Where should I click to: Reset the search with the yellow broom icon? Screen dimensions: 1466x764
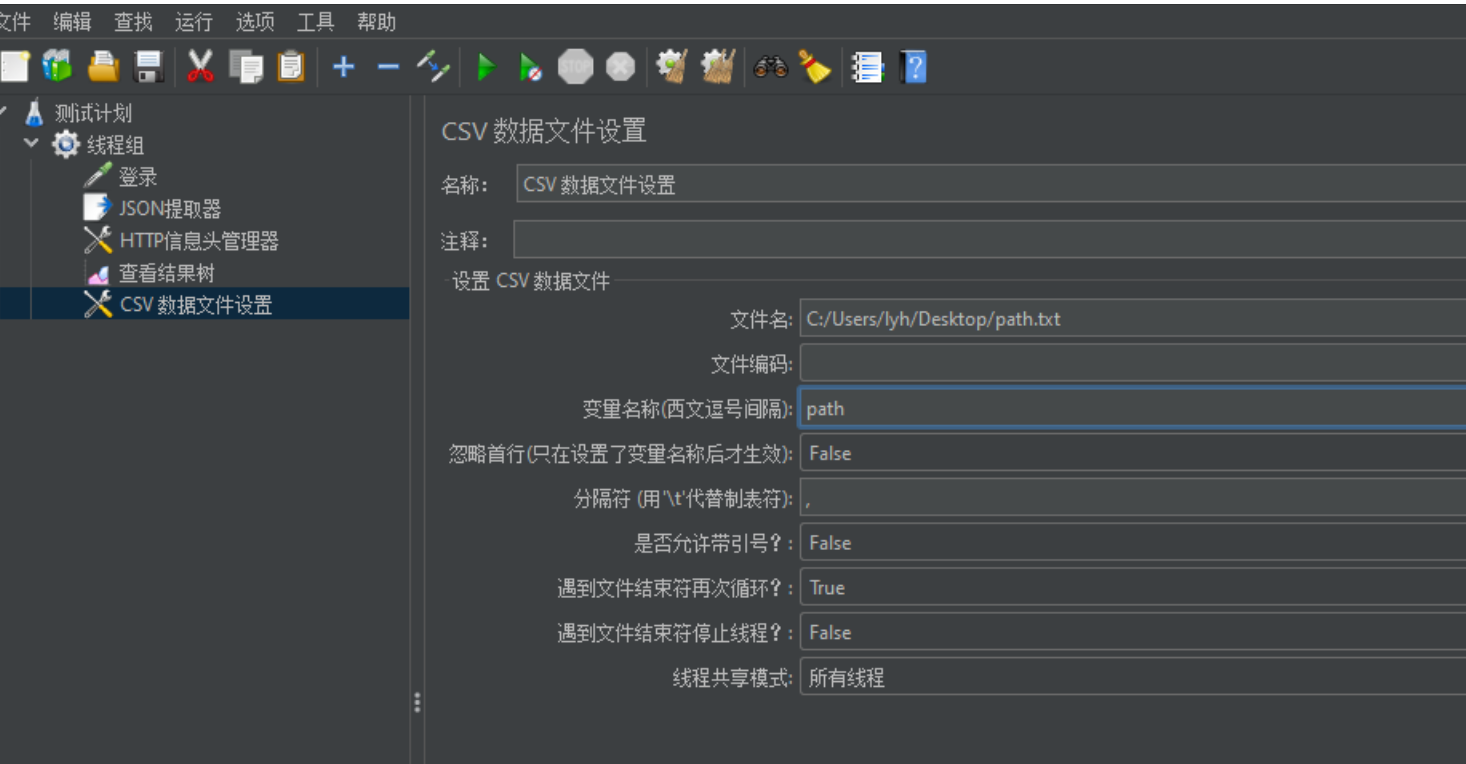[x=815, y=67]
